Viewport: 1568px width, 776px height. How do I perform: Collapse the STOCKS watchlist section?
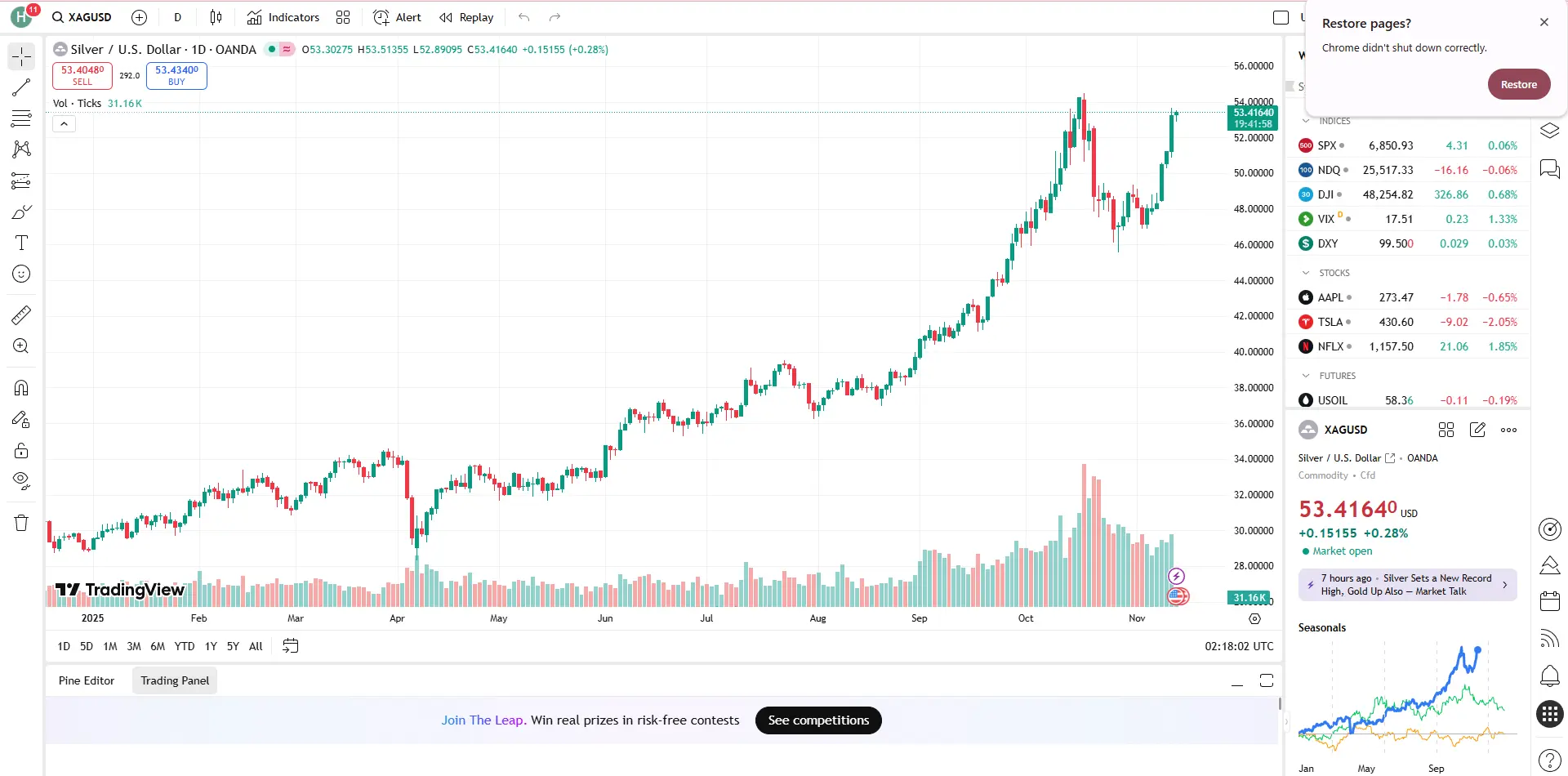[x=1306, y=273]
